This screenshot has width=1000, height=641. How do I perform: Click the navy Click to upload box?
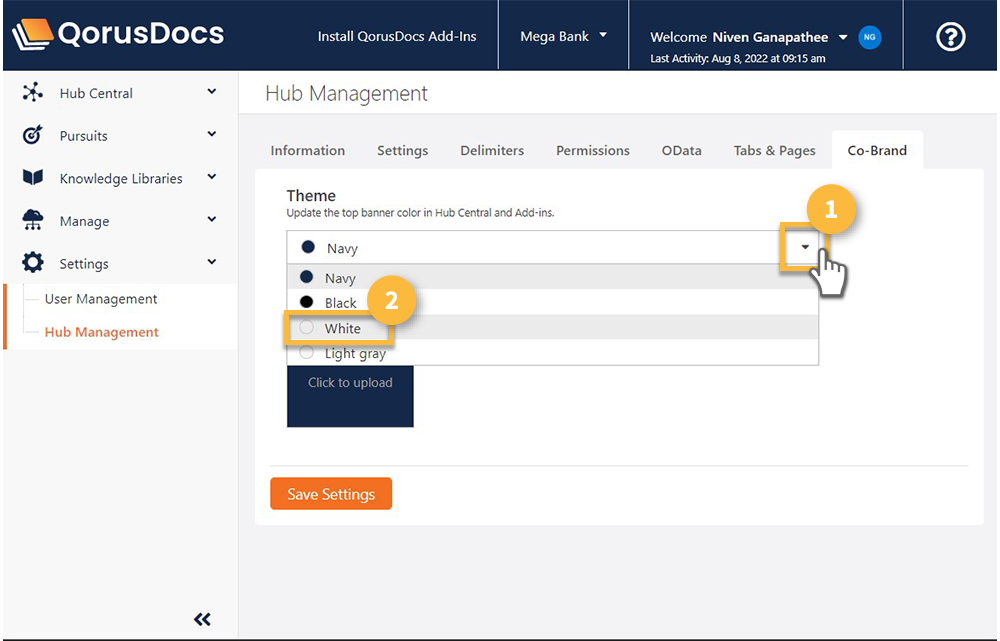point(350,395)
